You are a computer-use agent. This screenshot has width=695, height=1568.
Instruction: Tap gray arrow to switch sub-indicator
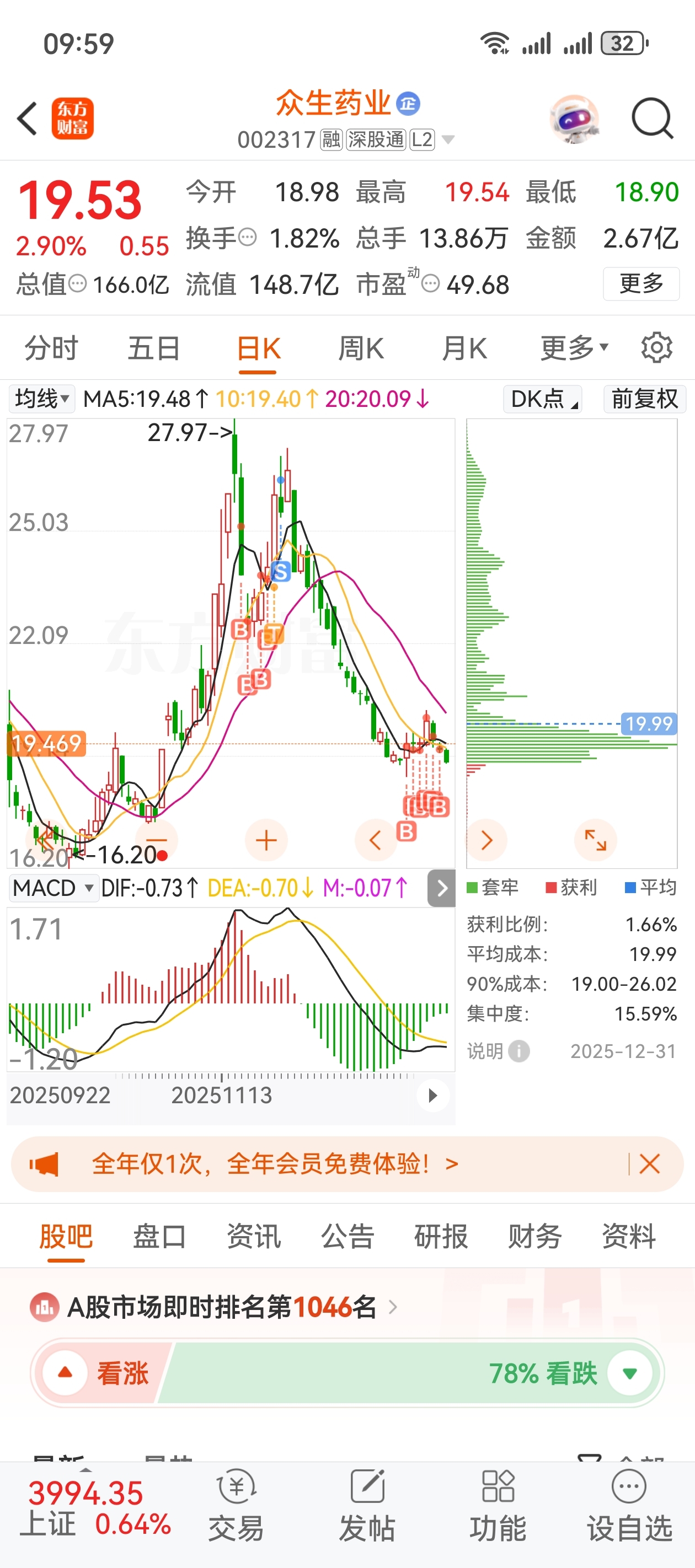(442, 888)
